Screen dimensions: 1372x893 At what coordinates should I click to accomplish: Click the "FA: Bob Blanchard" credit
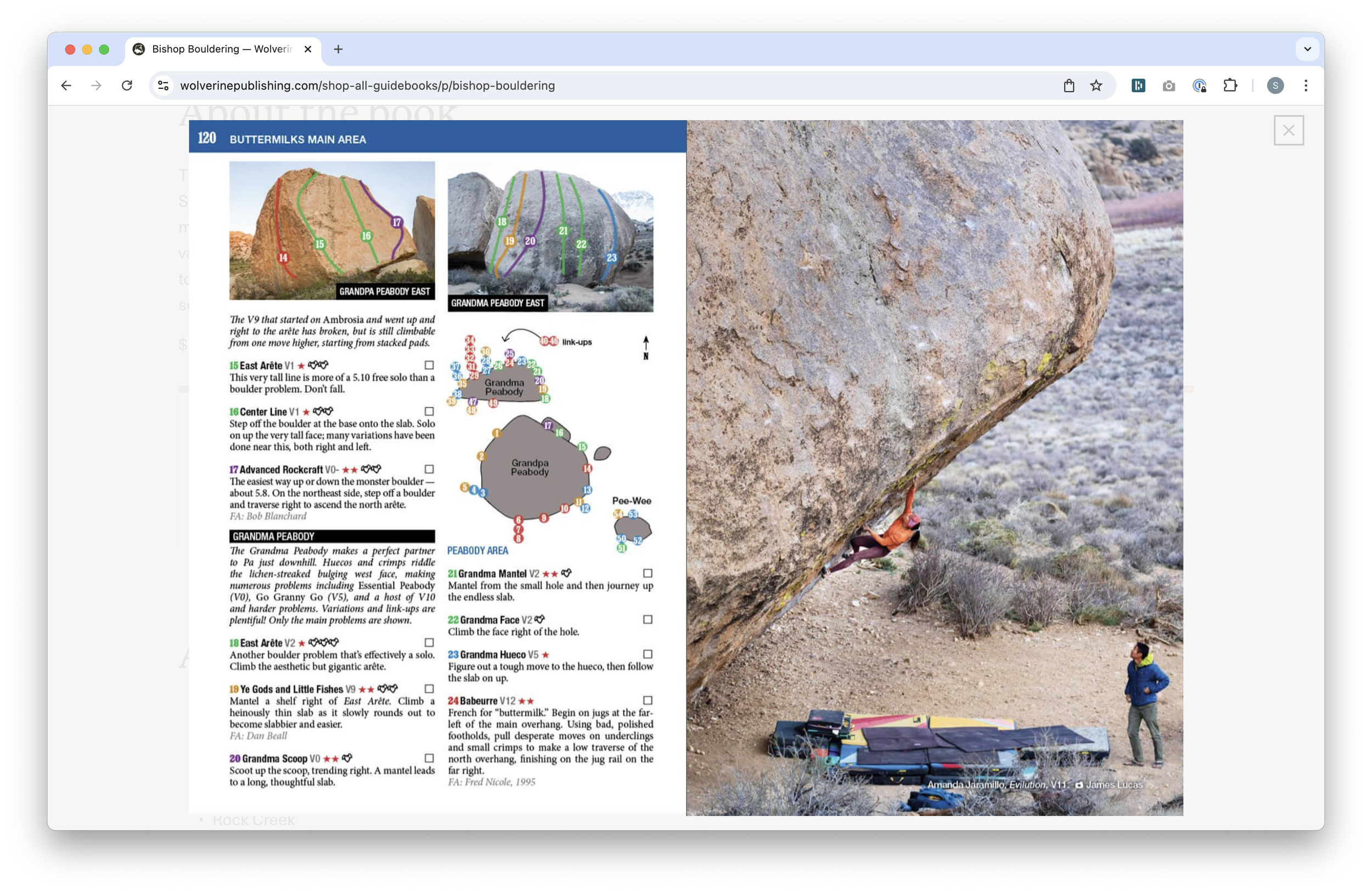268,516
